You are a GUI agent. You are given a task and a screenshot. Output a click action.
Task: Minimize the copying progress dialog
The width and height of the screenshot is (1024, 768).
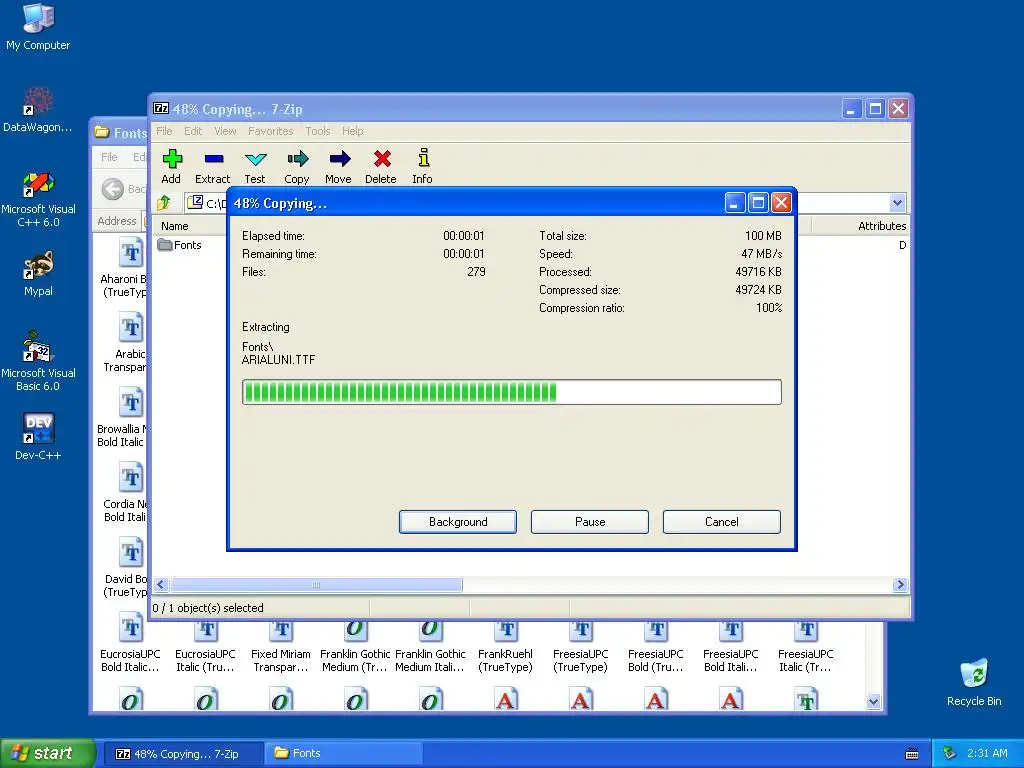[x=735, y=203]
